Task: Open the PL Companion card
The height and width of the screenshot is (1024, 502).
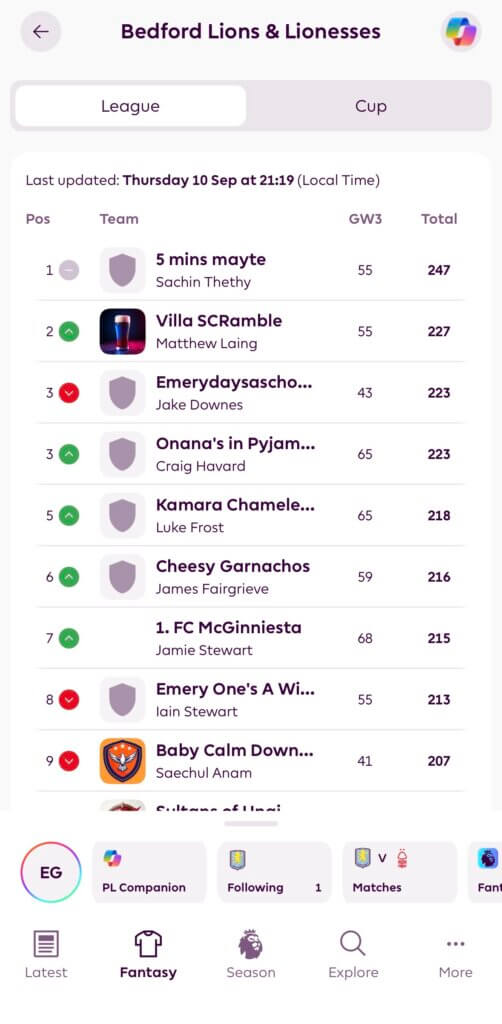Action: point(149,872)
